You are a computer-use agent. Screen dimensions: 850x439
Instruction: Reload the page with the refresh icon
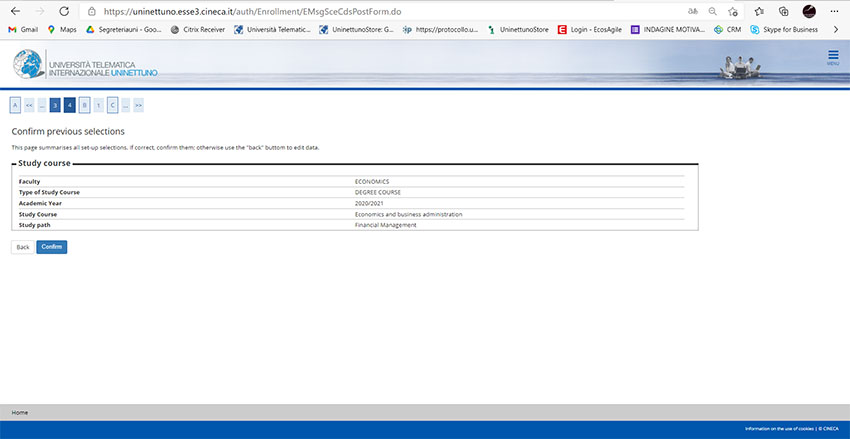pos(63,11)
